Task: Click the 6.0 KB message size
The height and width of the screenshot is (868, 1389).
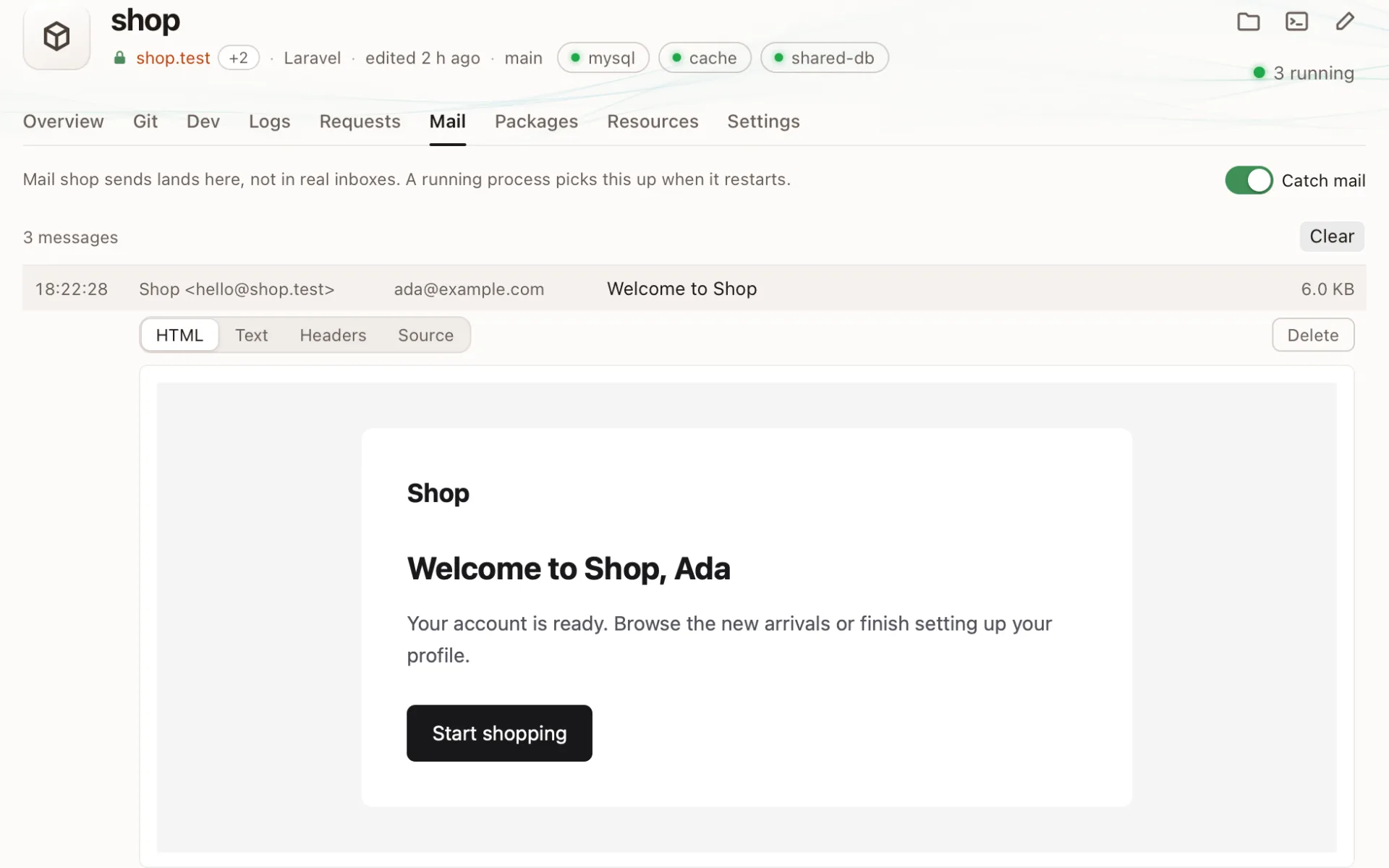Action: click(x=1328, y=289)
